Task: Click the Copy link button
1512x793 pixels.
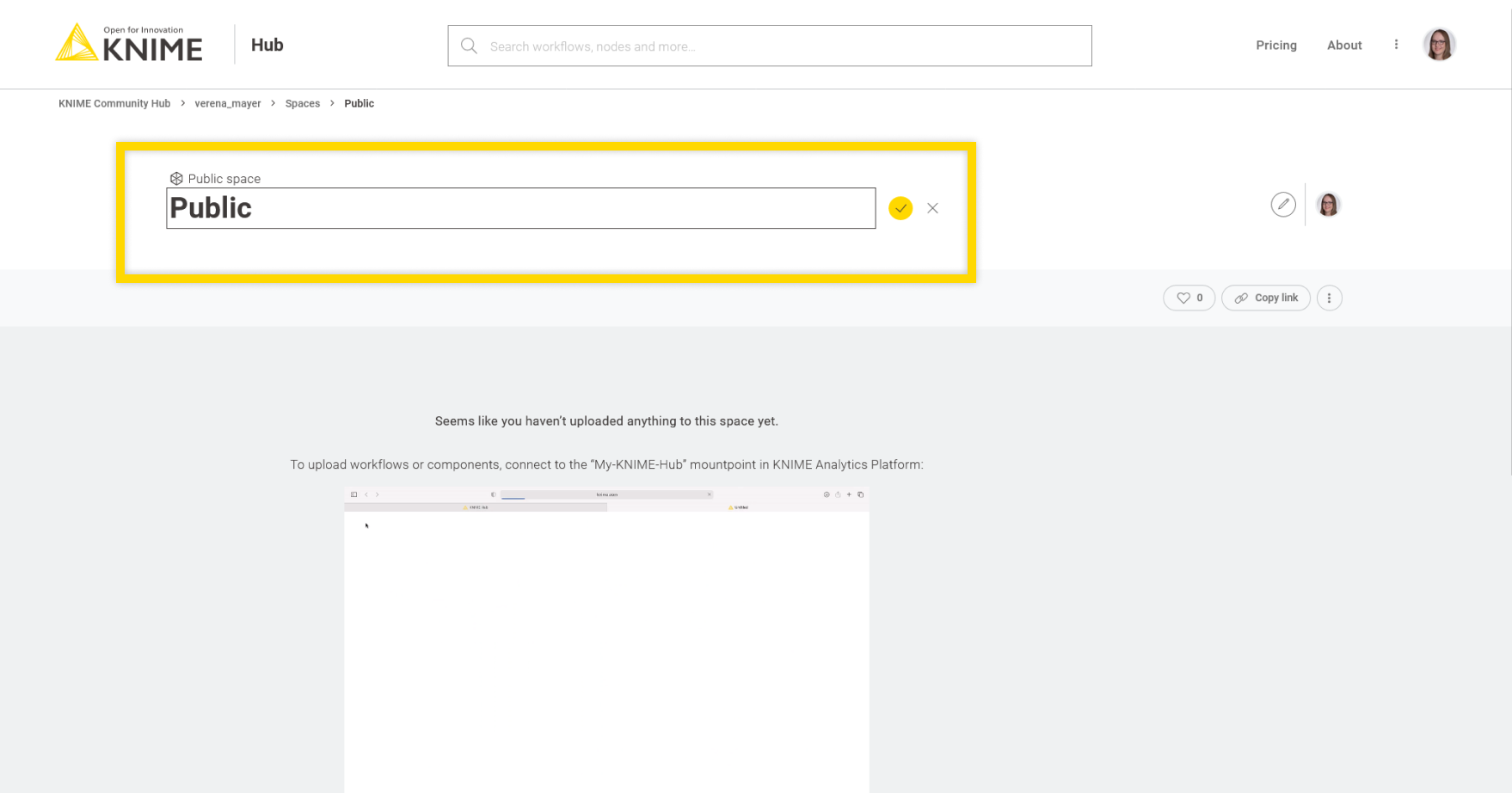Action: coord(1266,298)
